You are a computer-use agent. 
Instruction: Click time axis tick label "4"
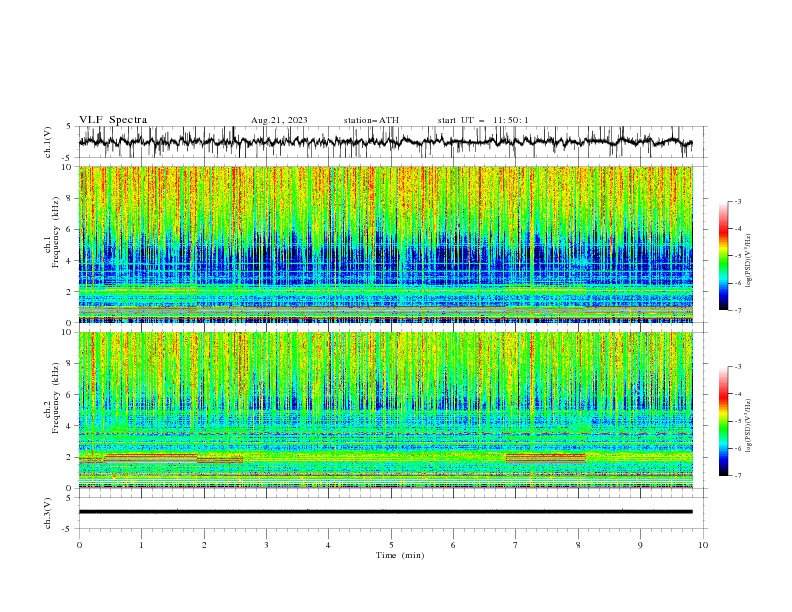point(328,545)
